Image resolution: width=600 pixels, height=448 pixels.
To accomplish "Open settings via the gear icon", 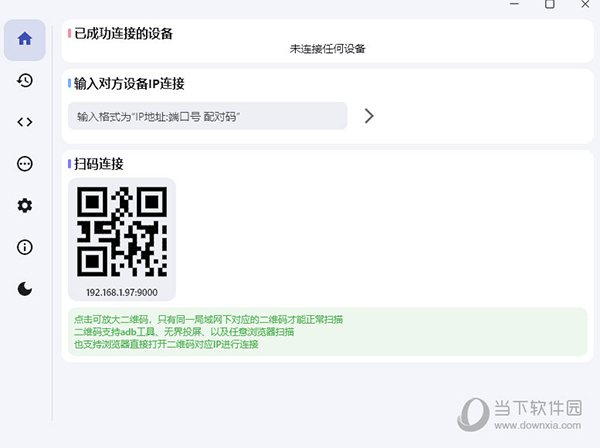I will (25, 205).
